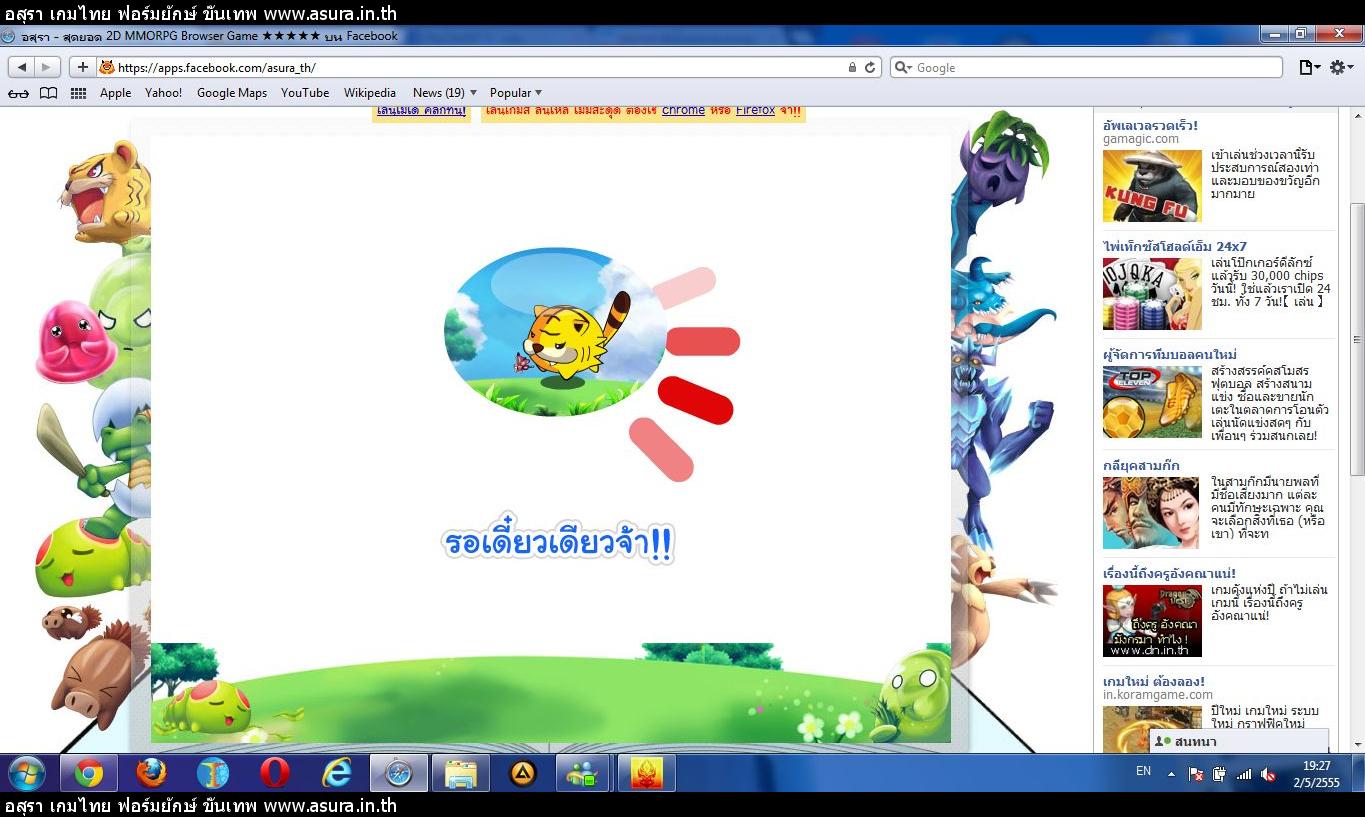Click the power plug tray icon

(x=1220, y=773)
